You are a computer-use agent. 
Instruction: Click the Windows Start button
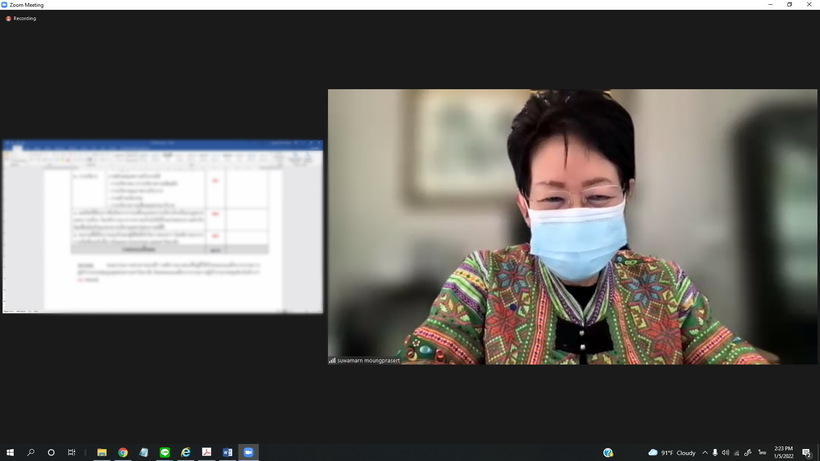coord(10,452)
